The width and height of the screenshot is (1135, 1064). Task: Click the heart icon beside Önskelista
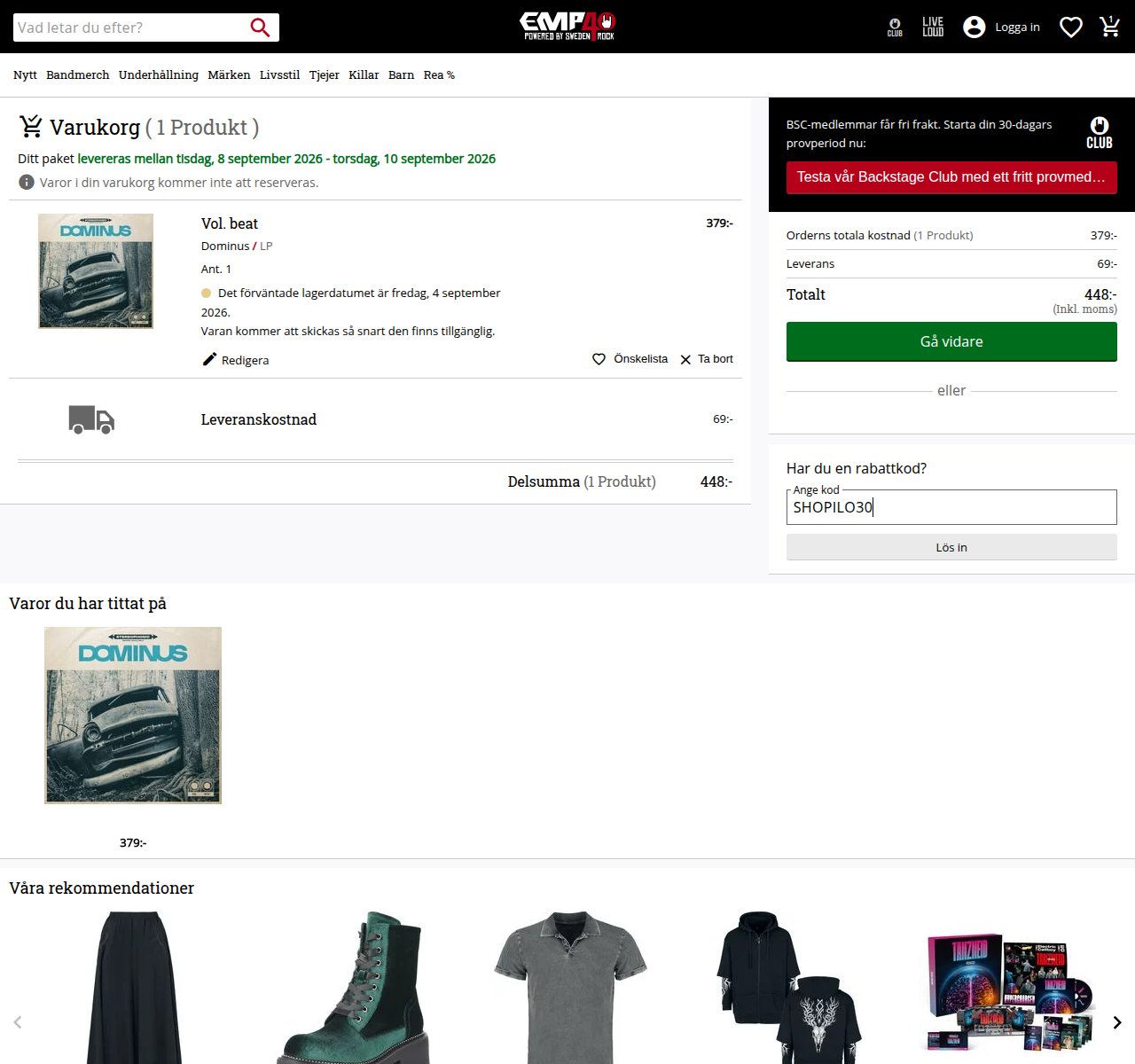599,359
